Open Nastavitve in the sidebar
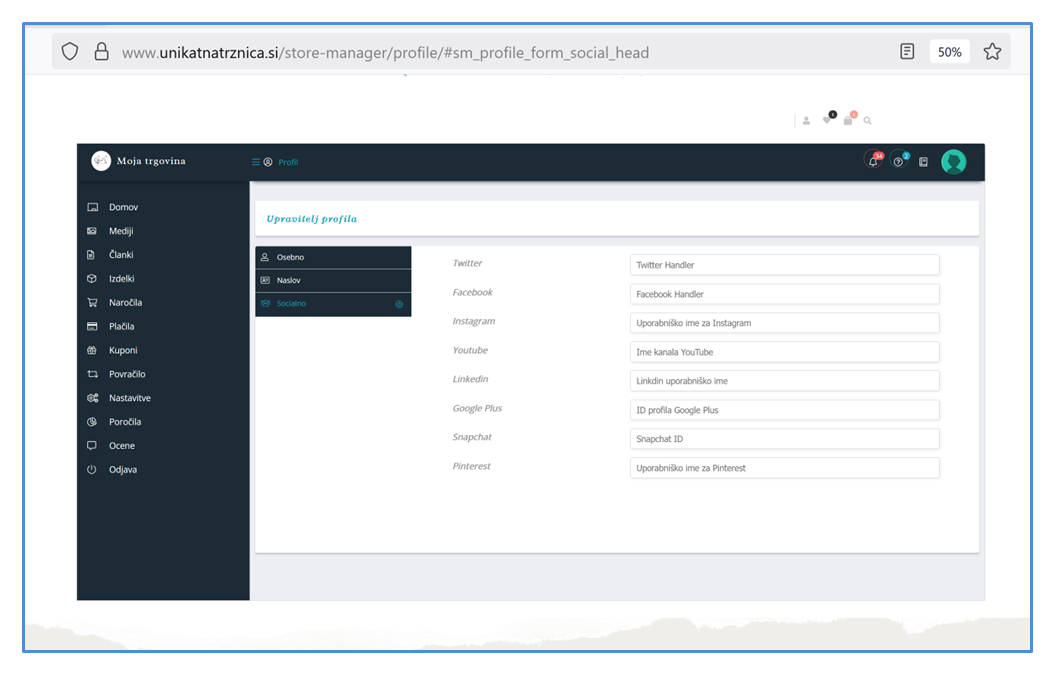The height and width of the screenshot is (682, 1055). [130, 398]
